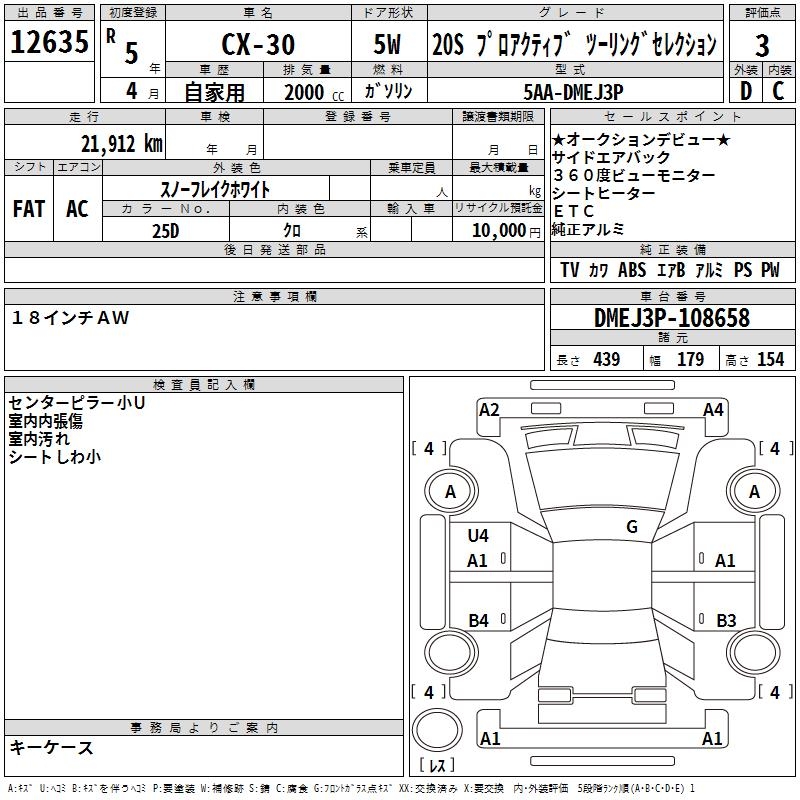Select the TV equipment code
This screenshot has width=800, height=800.
(x=570, y=270)
